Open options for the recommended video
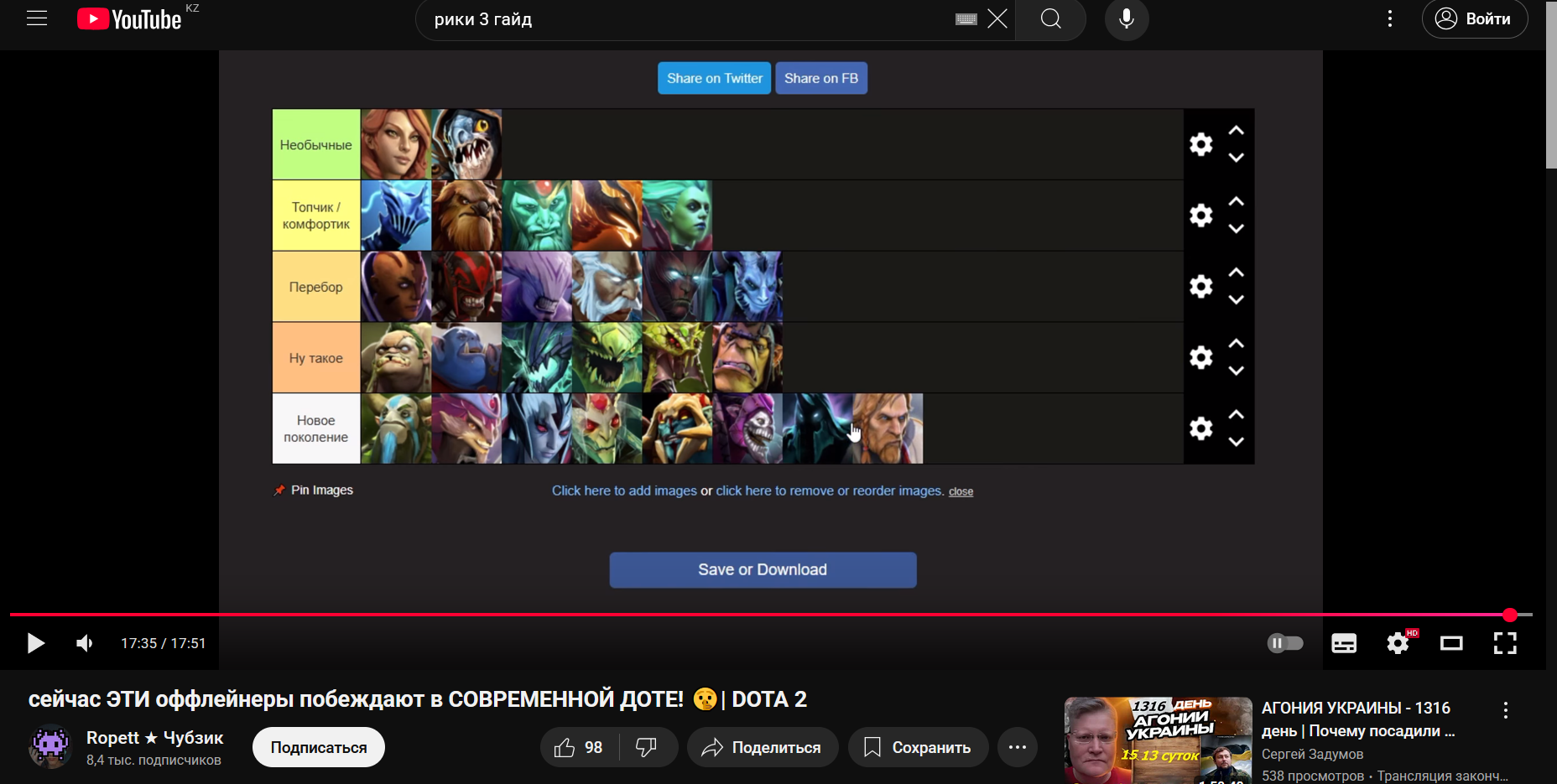Viewport: 1557px width, 784px height. [1506, 710]
